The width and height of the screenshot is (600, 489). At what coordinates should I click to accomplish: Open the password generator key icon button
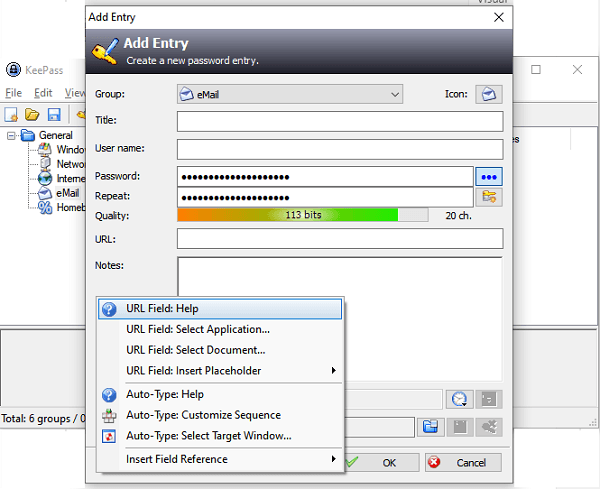click(489, 197)
